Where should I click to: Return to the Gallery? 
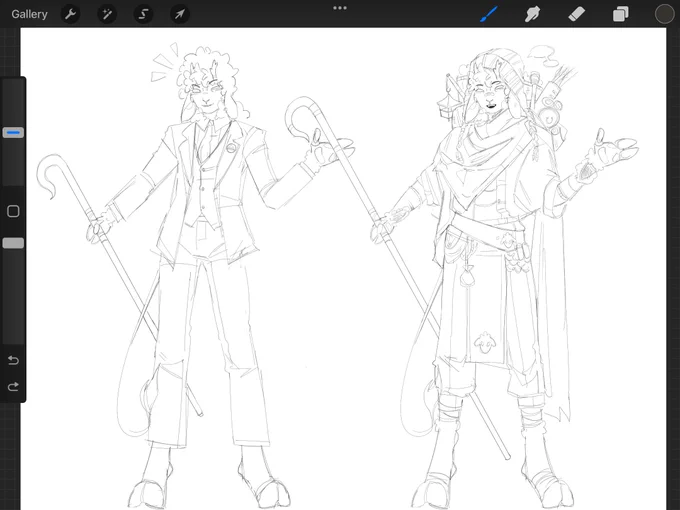click(x=29, y=14)
